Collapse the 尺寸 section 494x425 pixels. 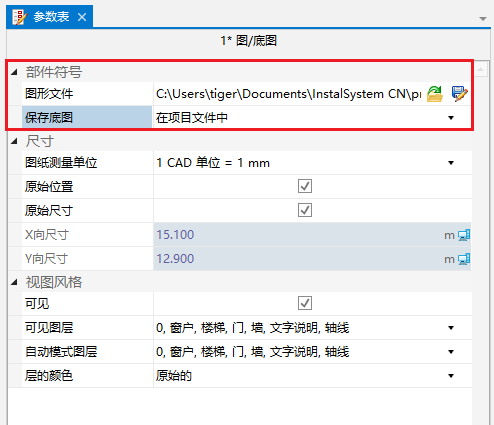pos(14,141)
